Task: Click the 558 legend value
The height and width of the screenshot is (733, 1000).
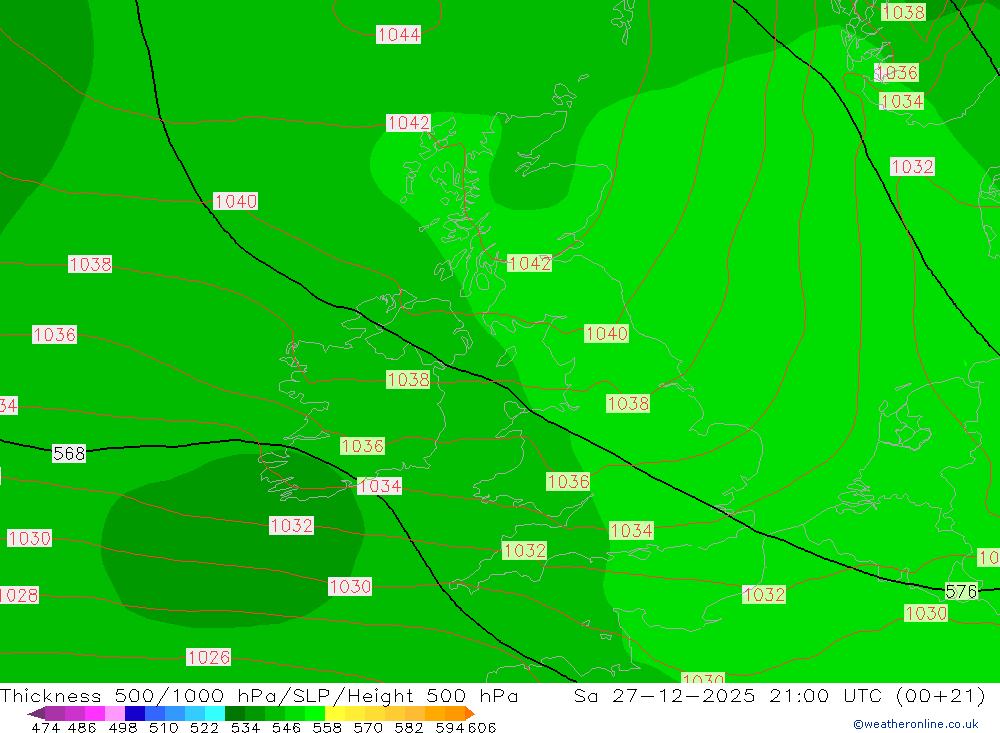Action: coord(327,727)
